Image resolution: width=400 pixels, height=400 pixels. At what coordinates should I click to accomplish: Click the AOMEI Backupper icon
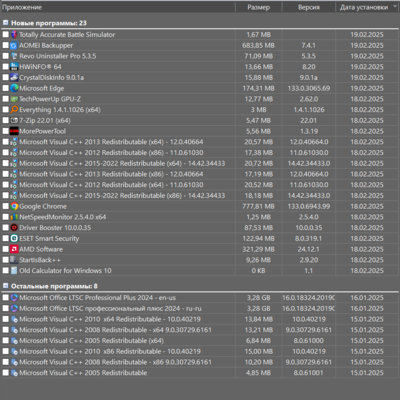tap(14, 45)
